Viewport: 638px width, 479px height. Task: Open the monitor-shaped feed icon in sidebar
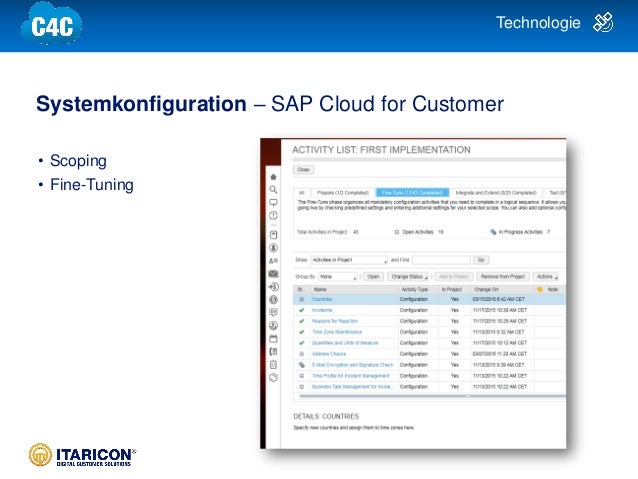pyautogui.click(x=273, y=203)
